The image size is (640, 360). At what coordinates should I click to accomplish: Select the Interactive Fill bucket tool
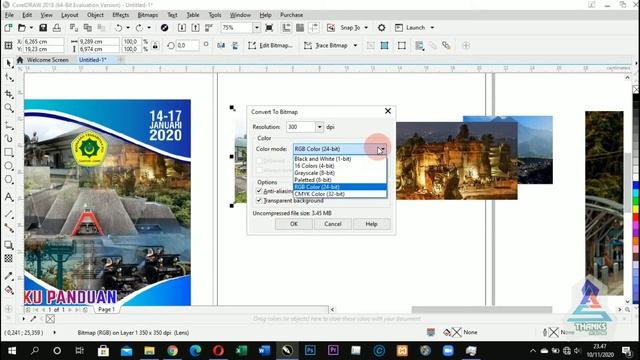(x=9, y=290)
